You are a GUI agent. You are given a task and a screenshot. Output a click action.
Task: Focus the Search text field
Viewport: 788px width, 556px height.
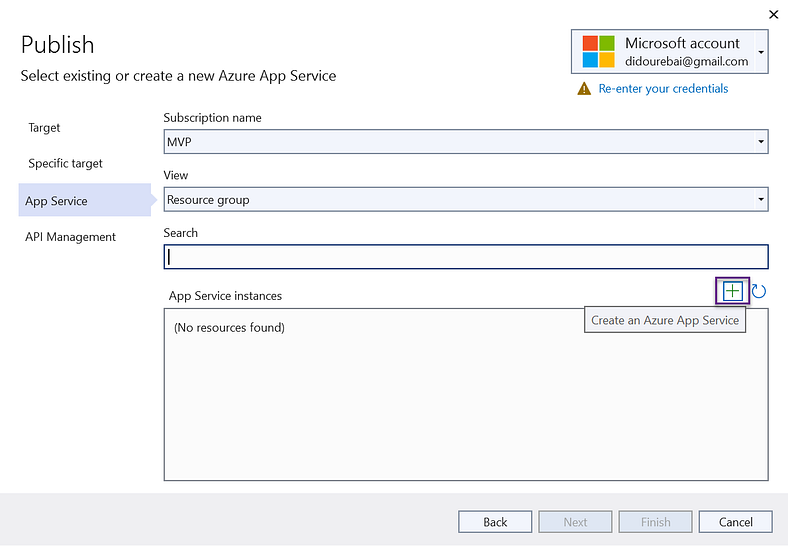(x=465, y=257)
